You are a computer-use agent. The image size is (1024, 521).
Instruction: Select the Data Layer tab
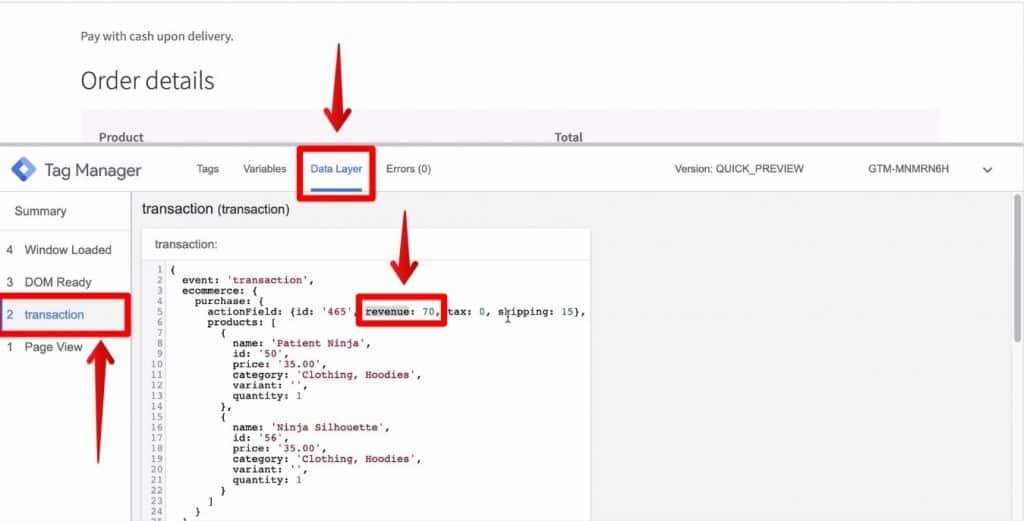(x=336, y=168)
